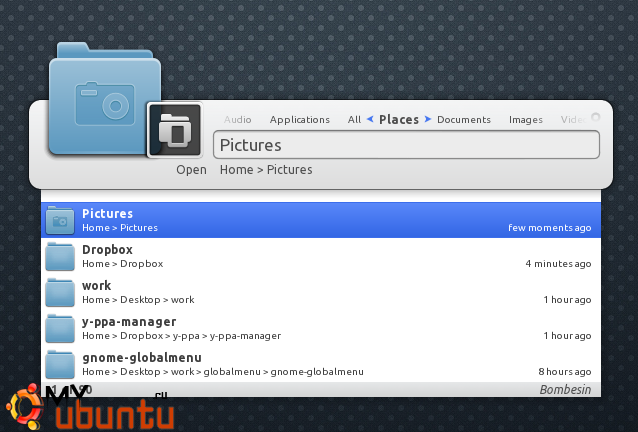Click the '8 hours ago' timestamp

[564, 372]
